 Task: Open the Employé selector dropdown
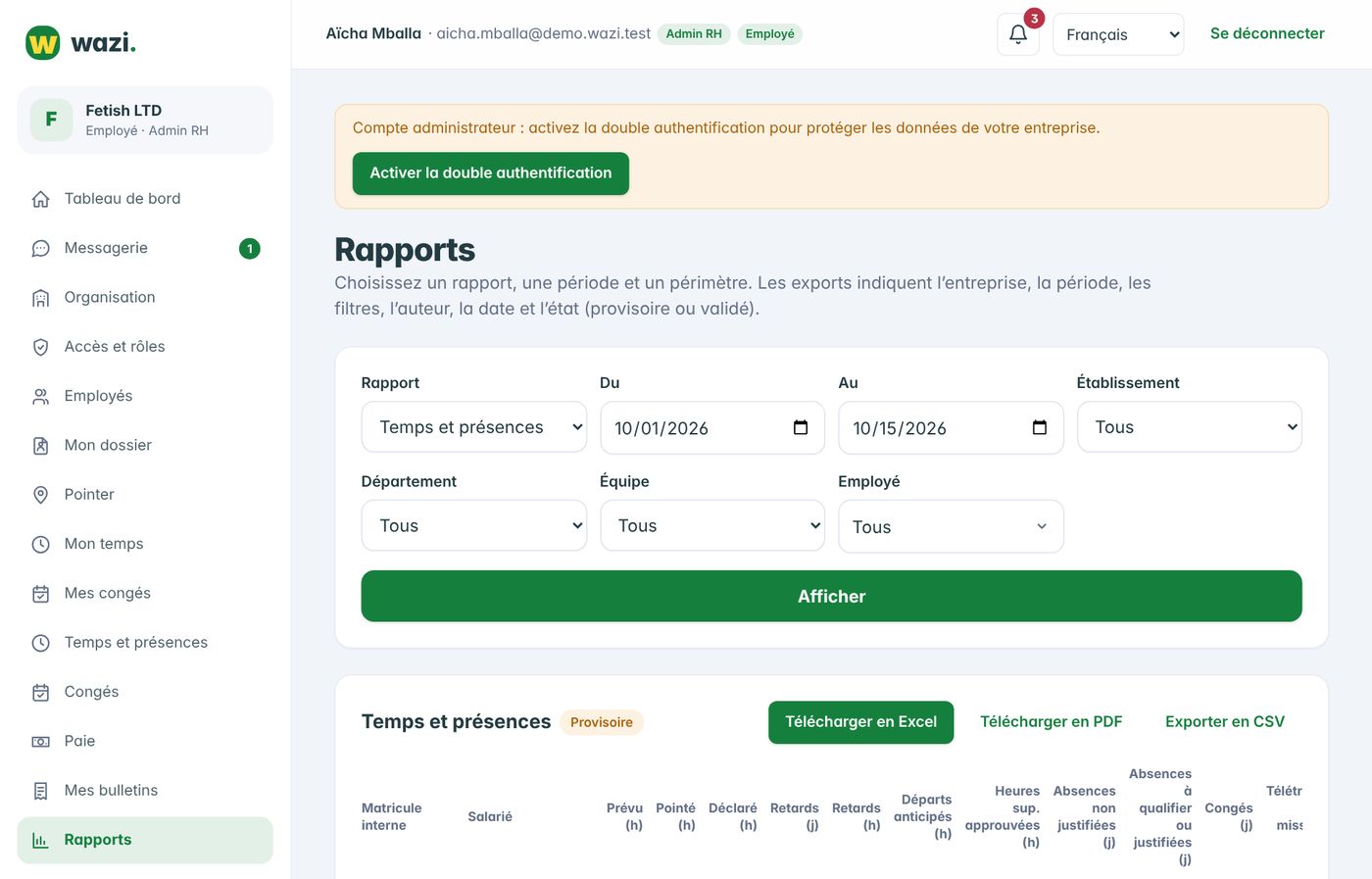[x=951, y=526]
